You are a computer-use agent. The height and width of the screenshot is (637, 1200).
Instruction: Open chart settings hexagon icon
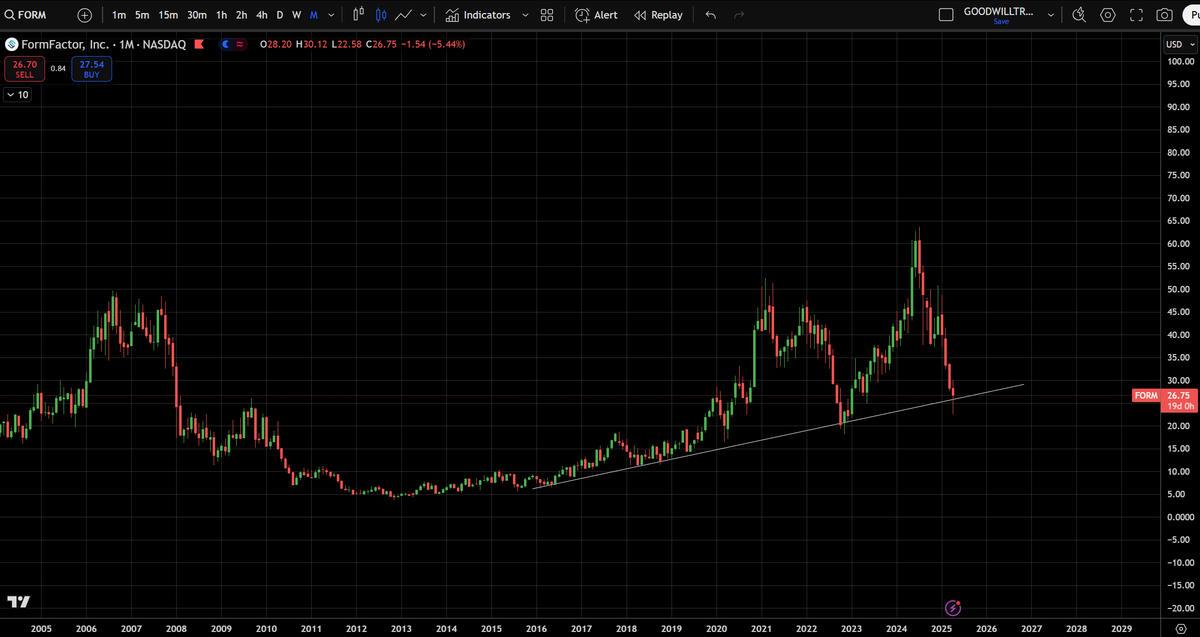tap(1107, 15)
